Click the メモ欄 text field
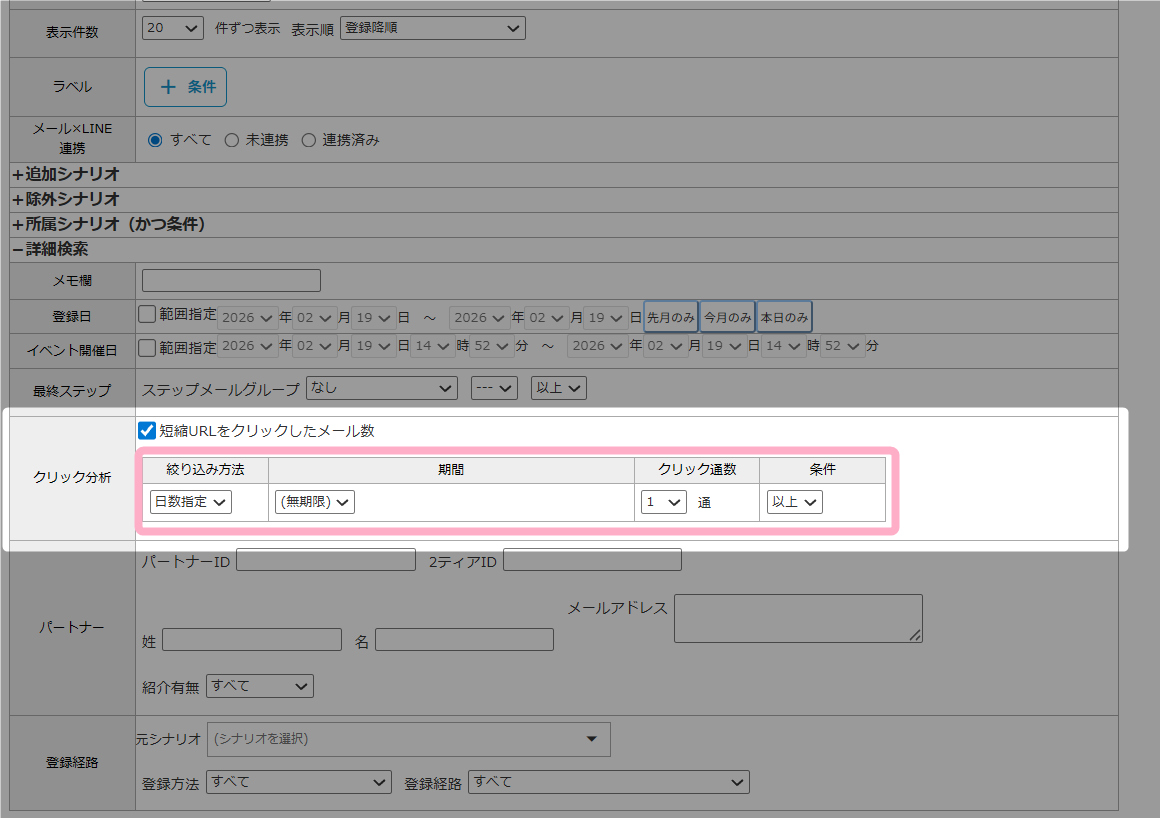 click(x=231, y=281)
